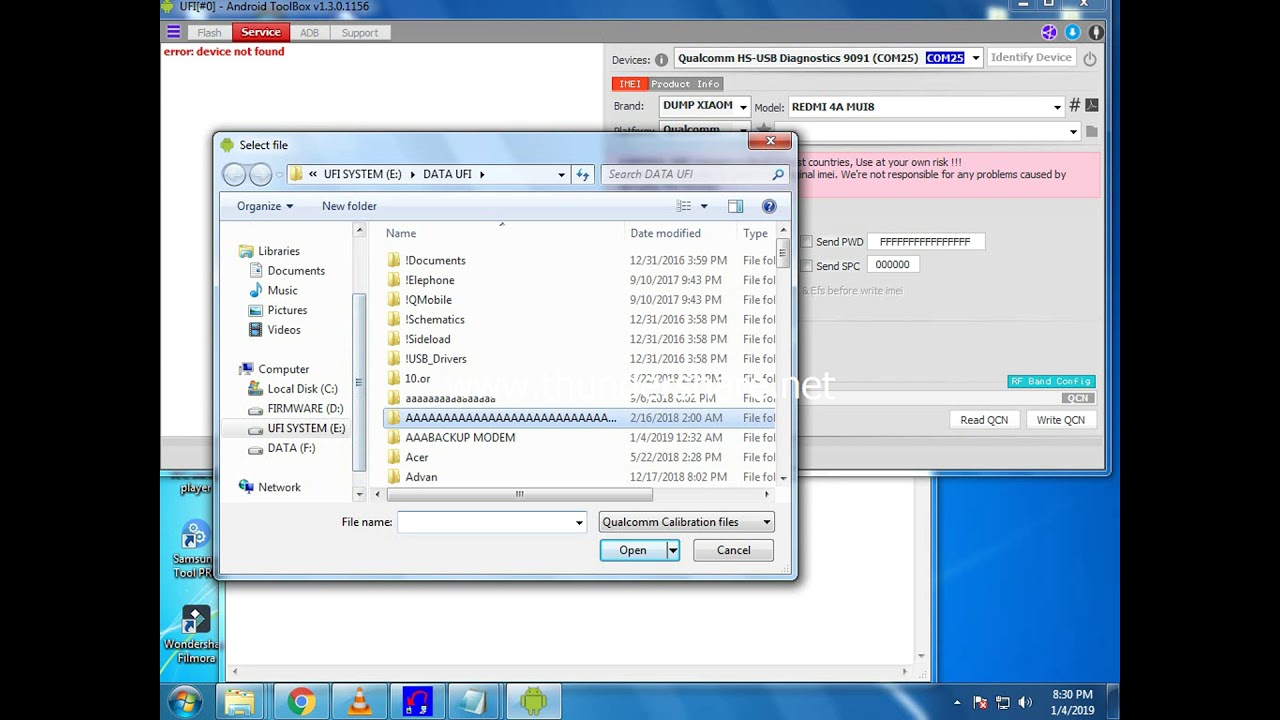
Task: Click the hash symbol beside Model field
Action: 1075,105
